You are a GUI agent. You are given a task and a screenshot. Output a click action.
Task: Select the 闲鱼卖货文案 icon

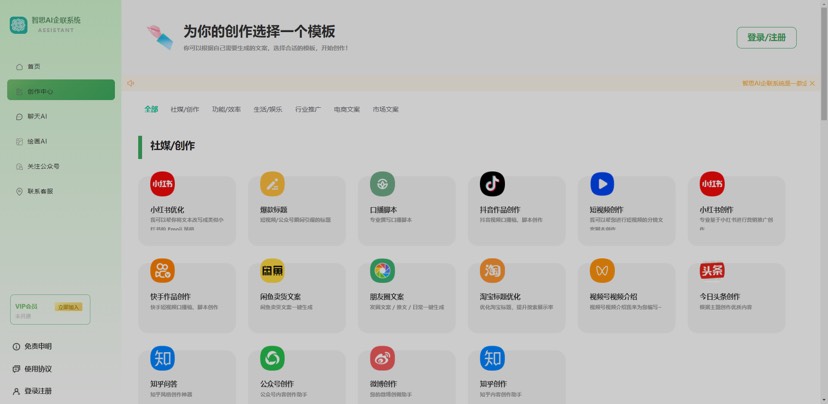click(x=272, y=271)
